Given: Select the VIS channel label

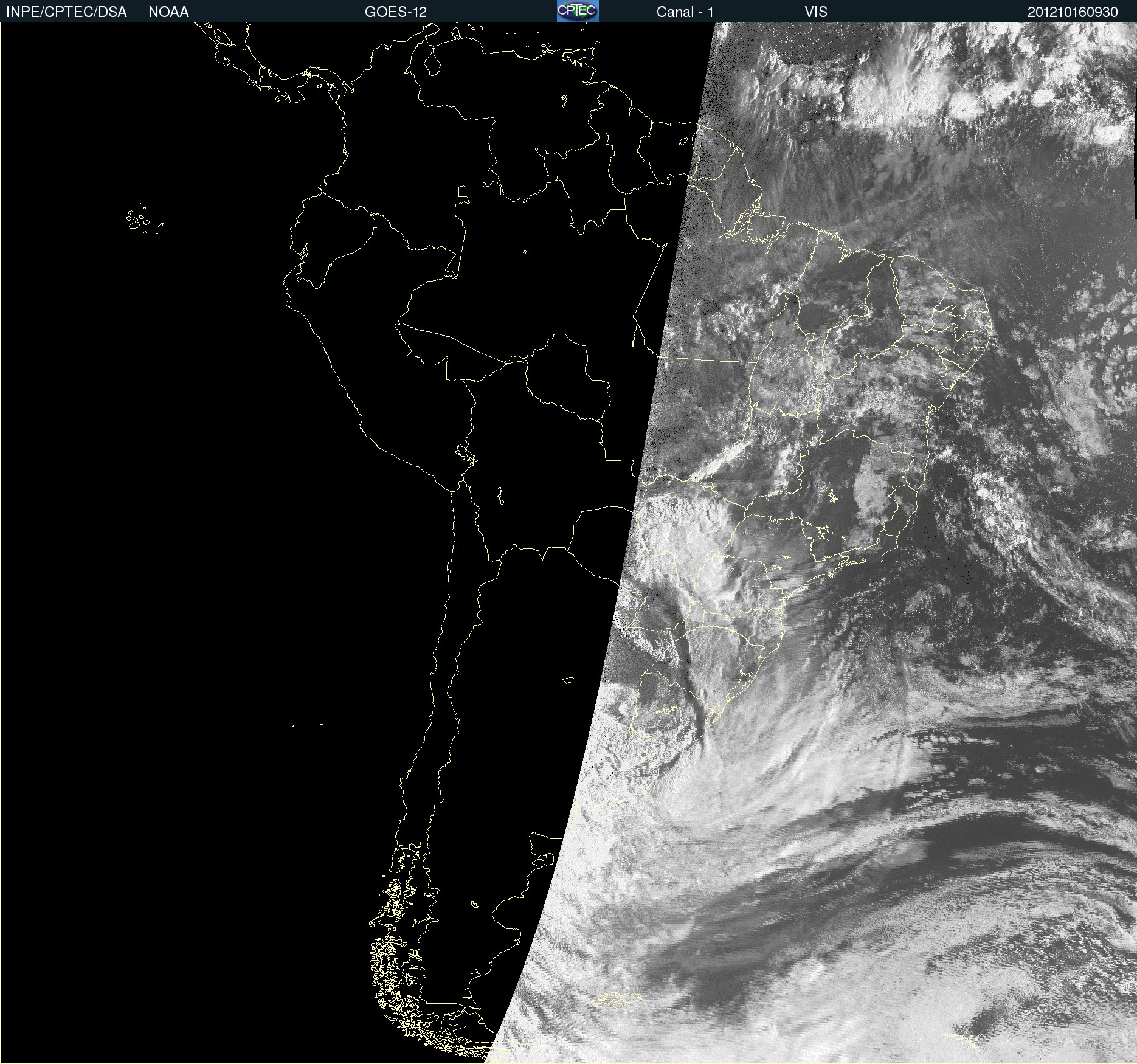Looking at the screenshot, I should click(x=816, y=12).
